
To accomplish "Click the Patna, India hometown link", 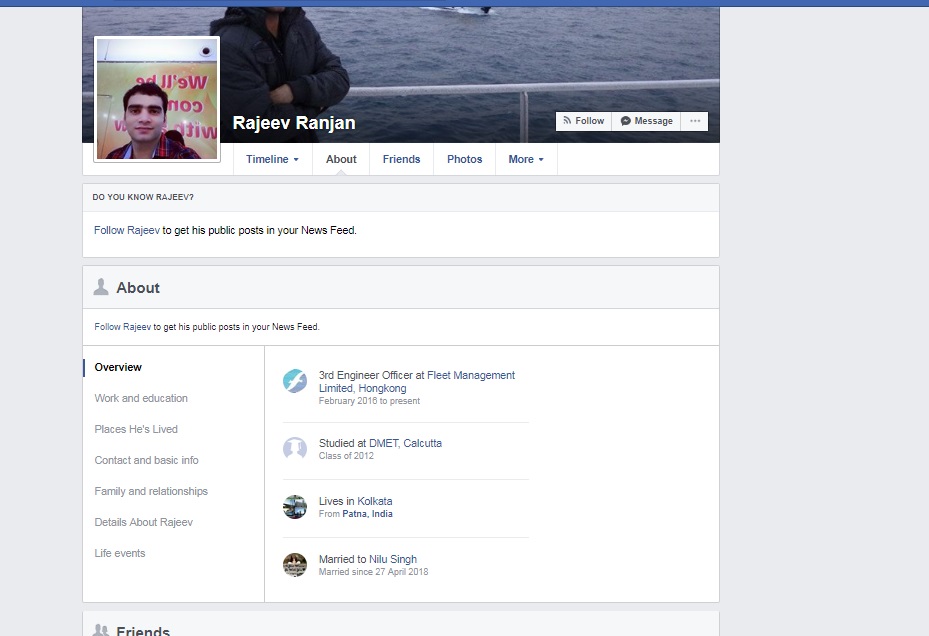I will click(x=368, y=514).
